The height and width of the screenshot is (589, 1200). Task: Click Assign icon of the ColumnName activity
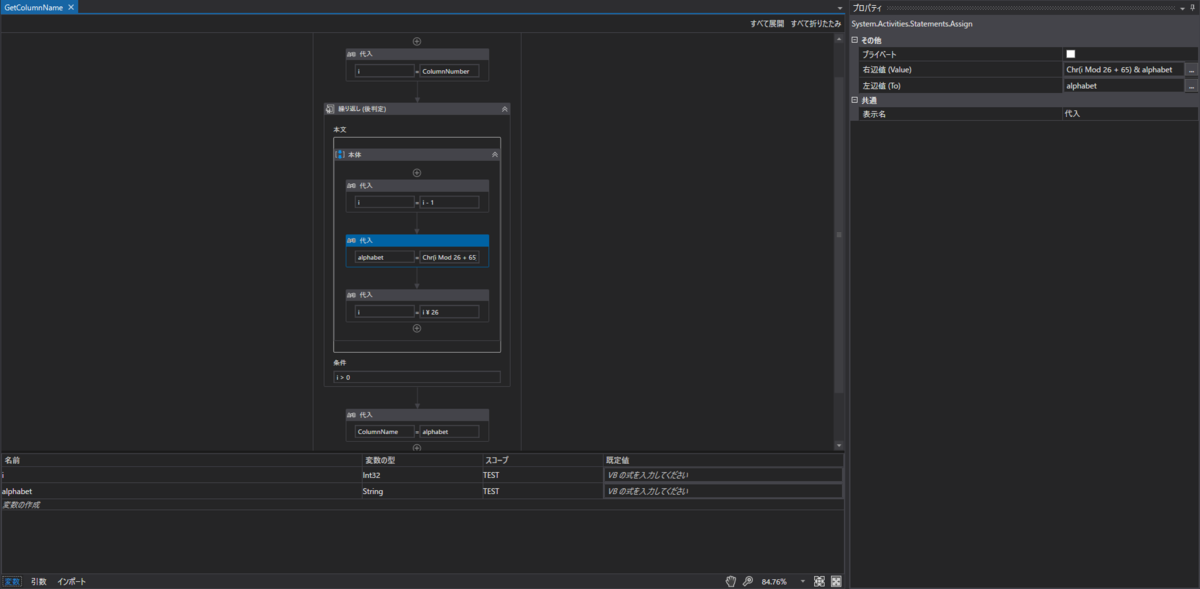point(351,414)
